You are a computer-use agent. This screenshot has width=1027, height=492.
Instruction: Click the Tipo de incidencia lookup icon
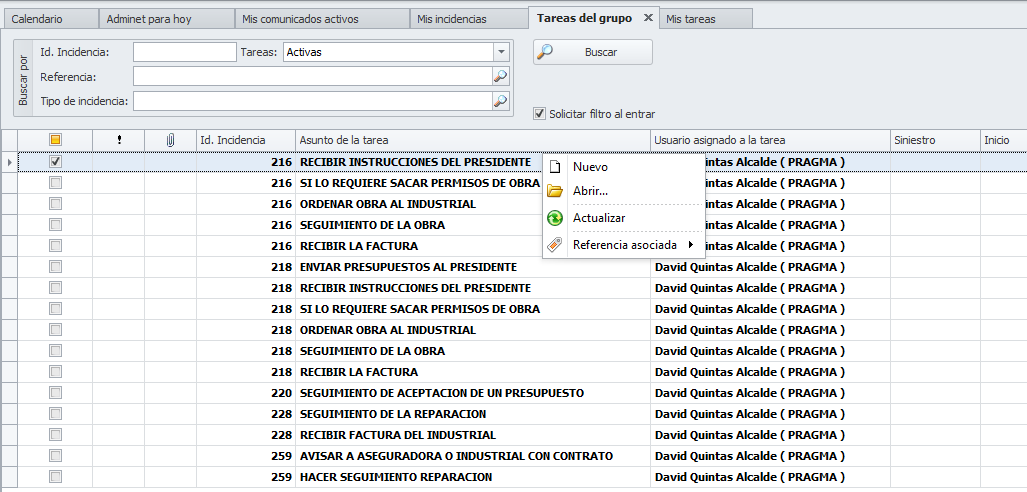[500, 101]
